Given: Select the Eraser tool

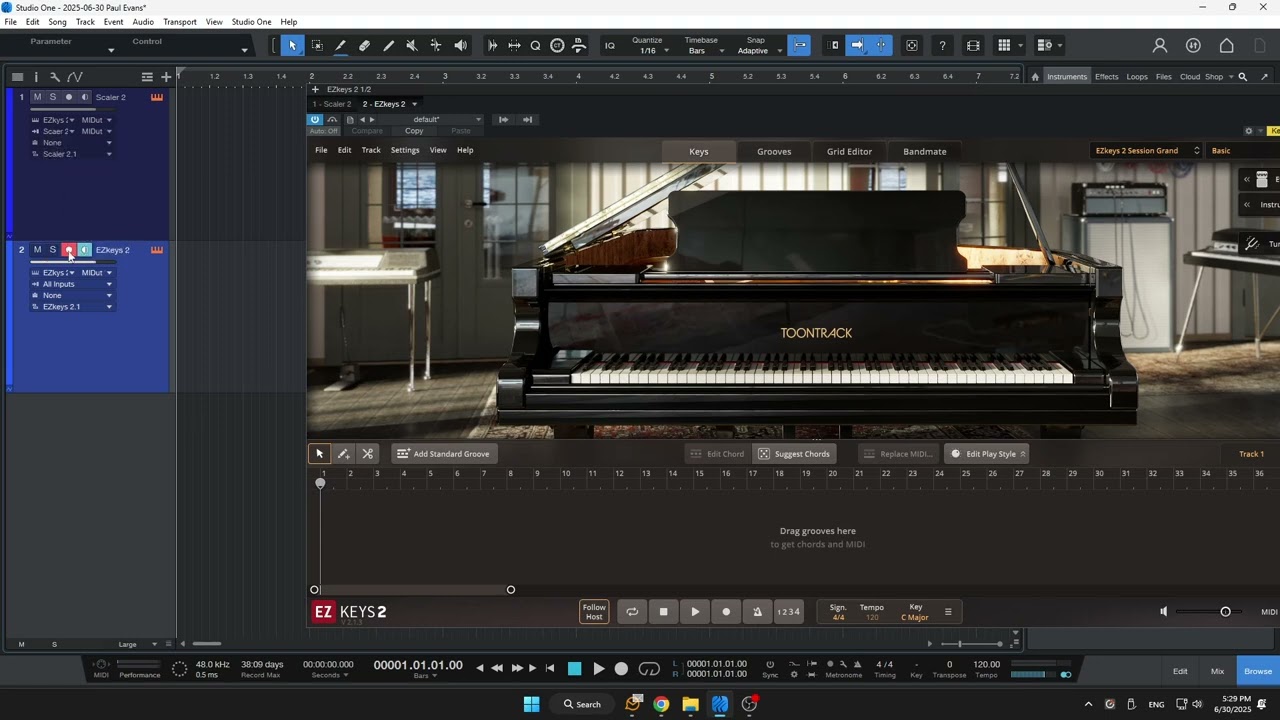Looking at the screenshot, I should 364,45.
